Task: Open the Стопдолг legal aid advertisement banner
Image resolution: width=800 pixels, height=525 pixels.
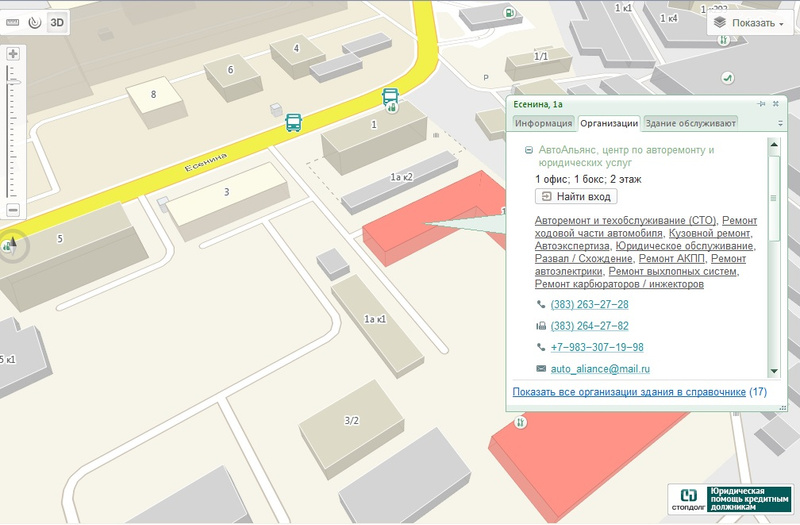Action: point(731,498)
